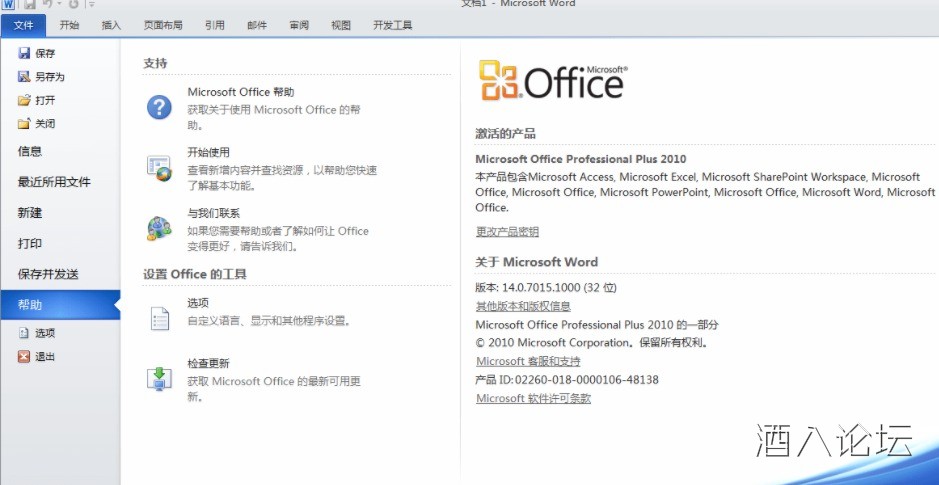Click the Word icon in title bar
The height and width of the screenshot is (485, 939).
(x=7, y=4)
